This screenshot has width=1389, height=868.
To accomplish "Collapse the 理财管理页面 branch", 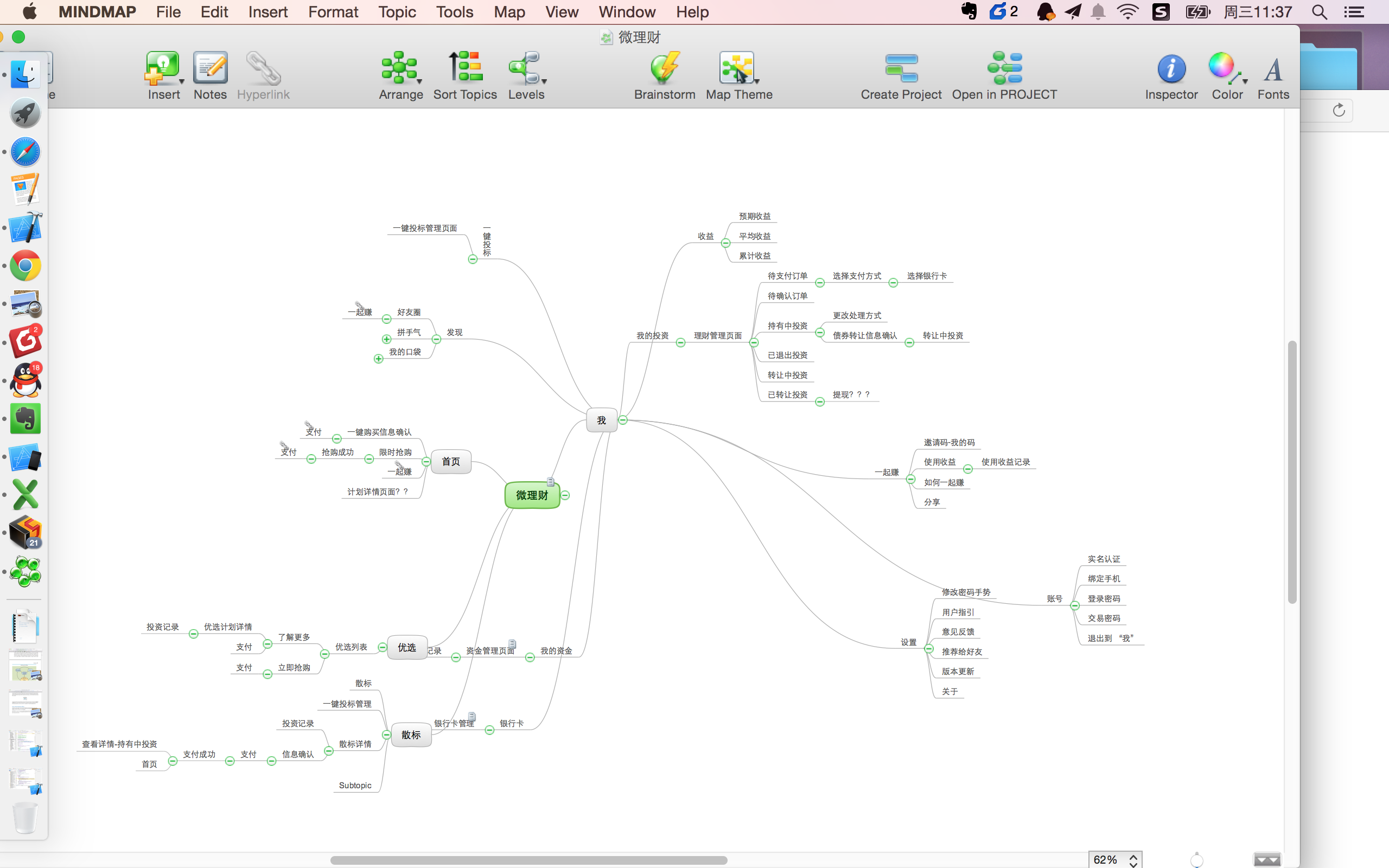I will point(754,343).
